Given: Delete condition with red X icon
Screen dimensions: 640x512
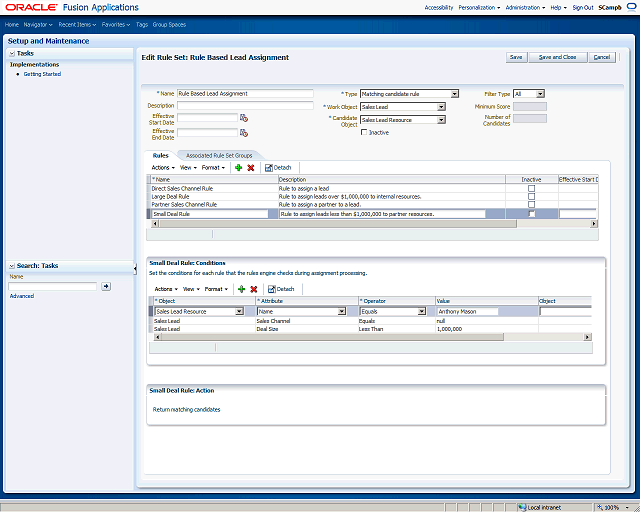Looking at the screenshot, I should coord(253,289).
